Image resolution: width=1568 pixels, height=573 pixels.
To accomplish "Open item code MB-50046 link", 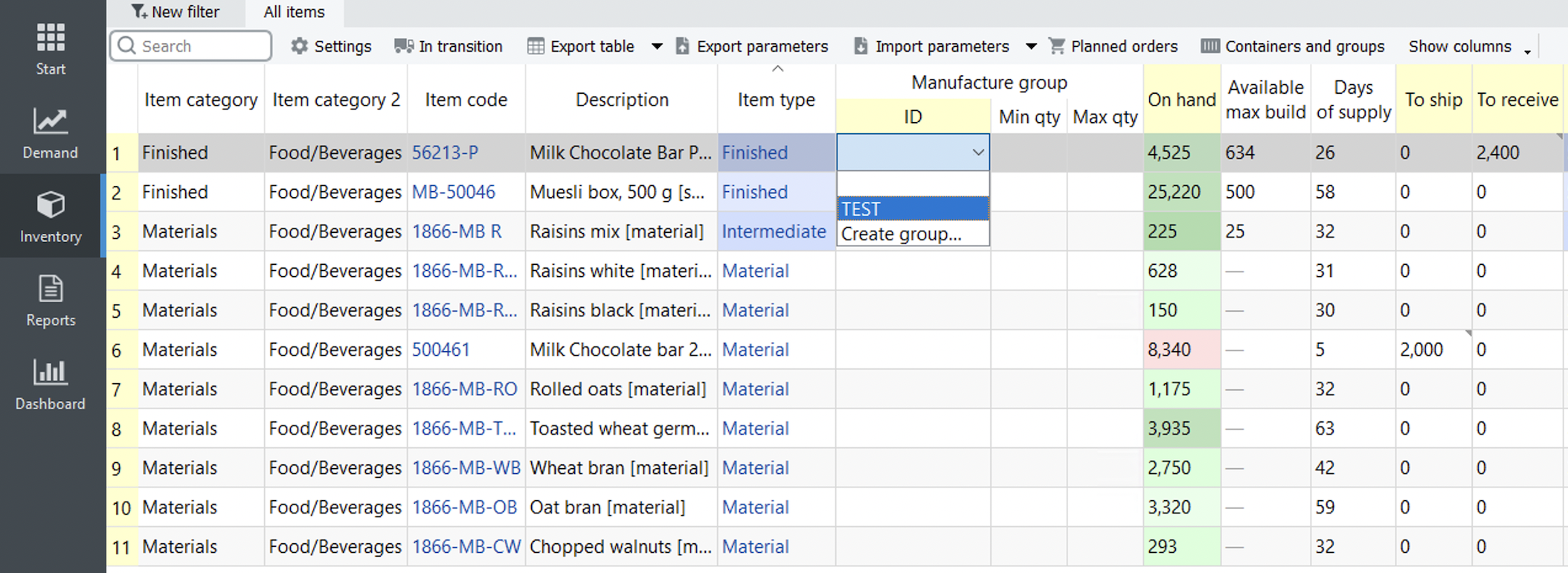I will pyautogui.click(x=453, y=192).
